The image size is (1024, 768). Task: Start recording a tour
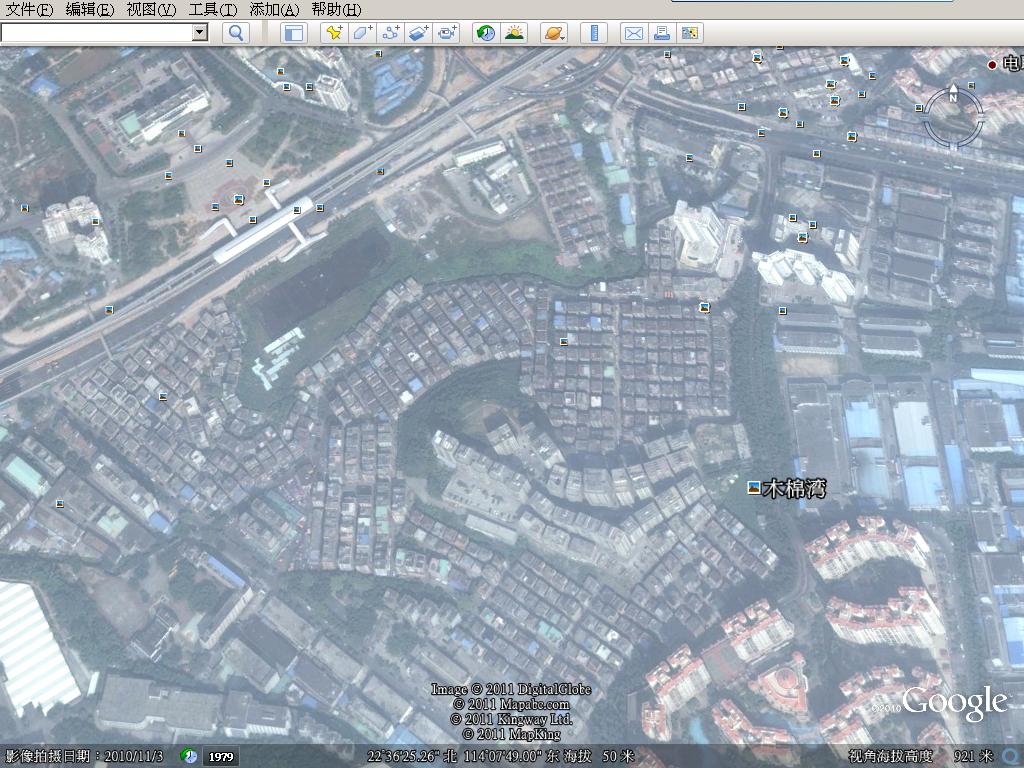(x=446, y=33)
